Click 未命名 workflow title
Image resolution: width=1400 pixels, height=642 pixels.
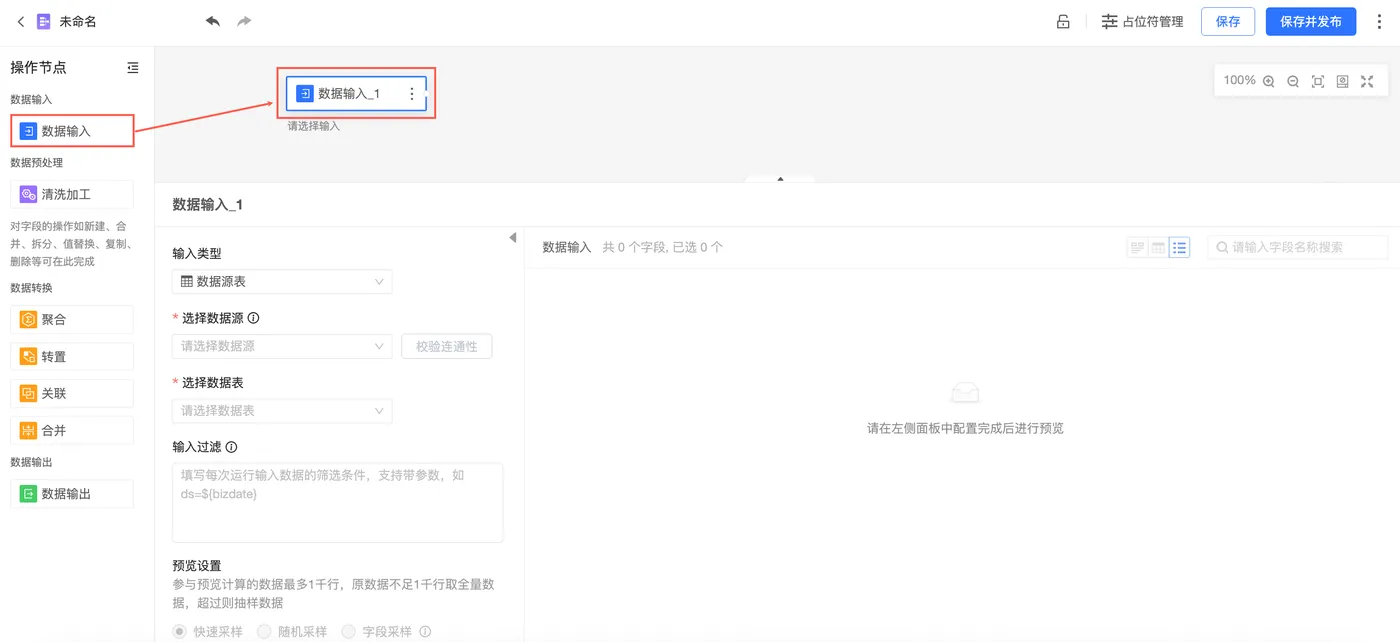[78, 21]
